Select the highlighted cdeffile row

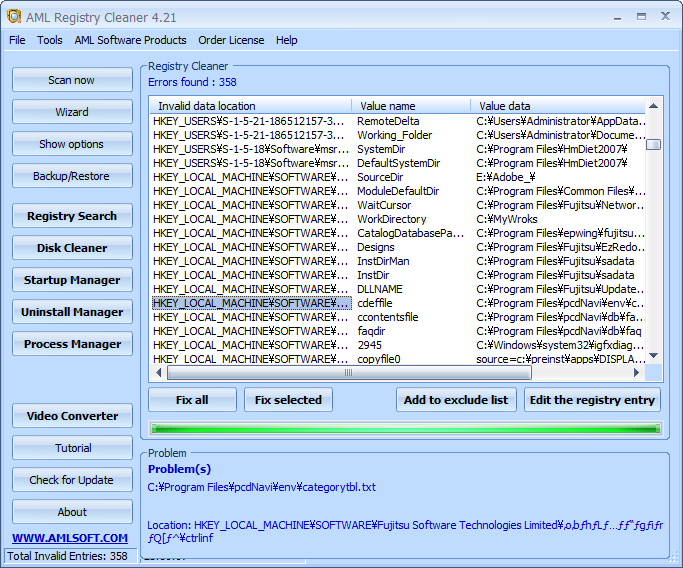pyautogui.click(x=398, y=303)
